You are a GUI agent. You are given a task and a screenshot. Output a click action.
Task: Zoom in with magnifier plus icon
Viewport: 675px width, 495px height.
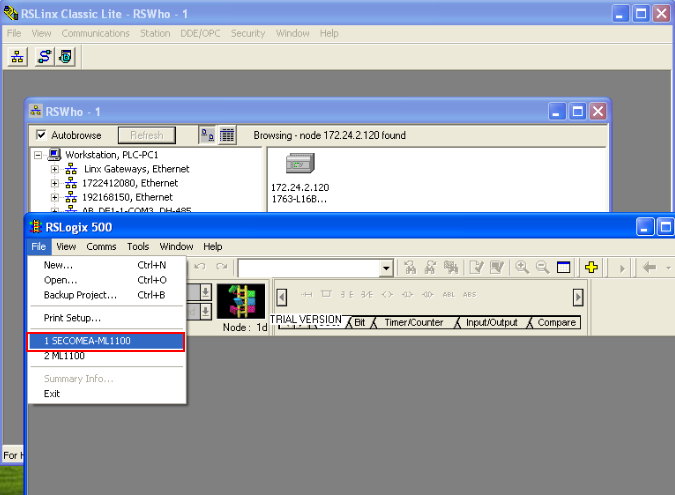pos(522,267)
